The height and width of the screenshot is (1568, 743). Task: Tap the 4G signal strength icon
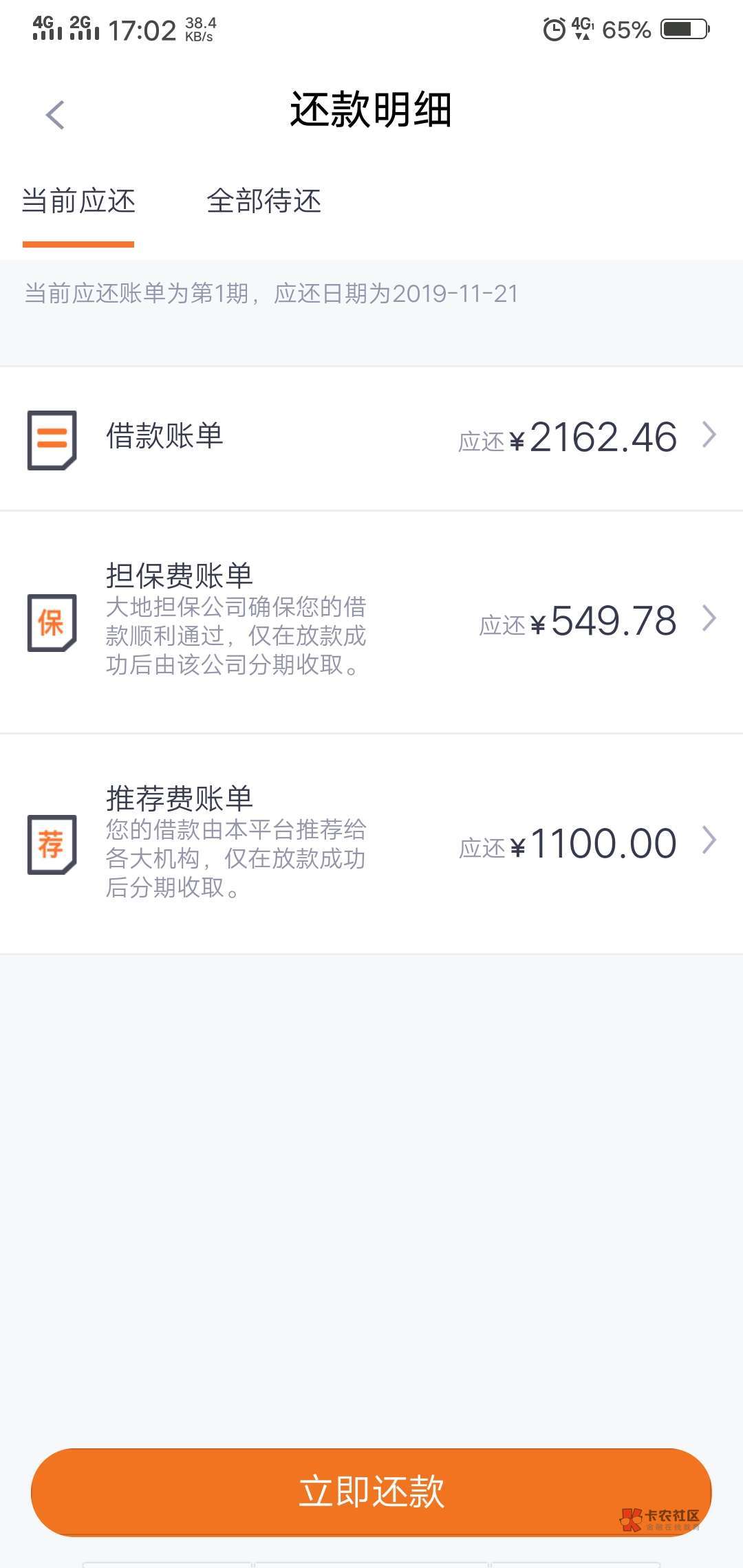pyautogui.click(x=47, y=28)
